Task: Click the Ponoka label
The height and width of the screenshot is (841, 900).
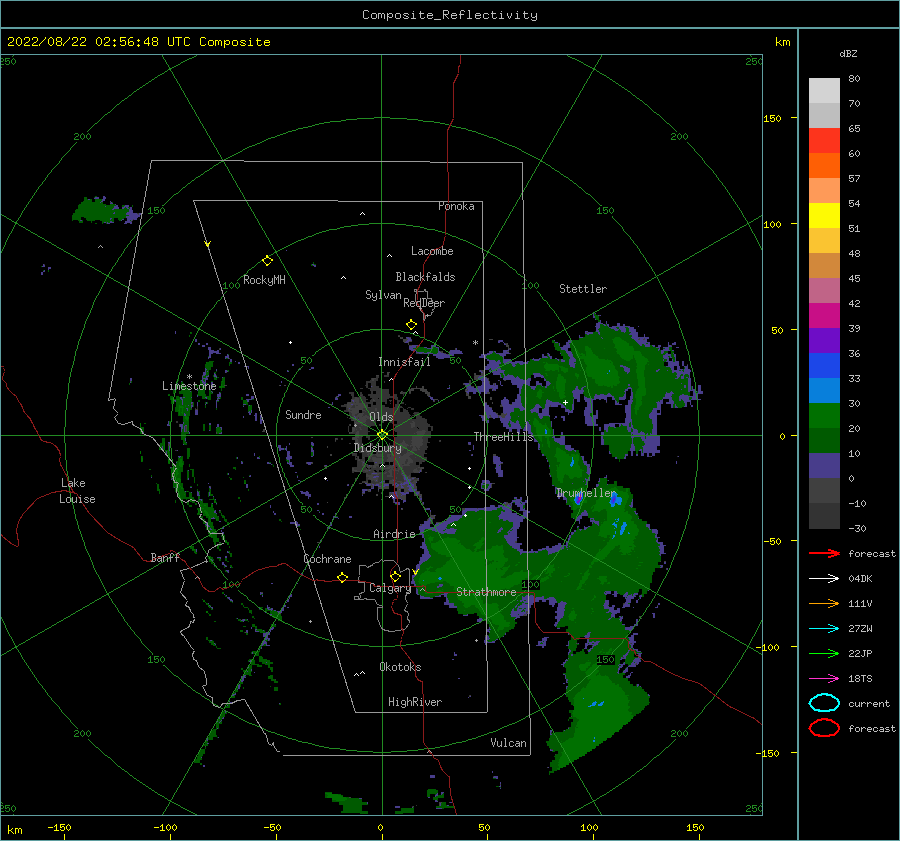Action: (456, 206)
